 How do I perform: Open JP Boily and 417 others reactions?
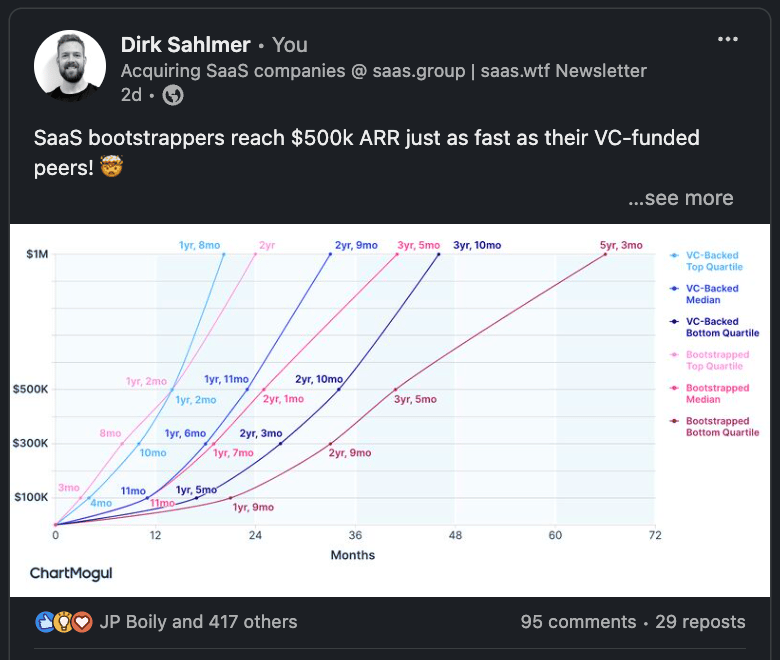click(198, 622)
